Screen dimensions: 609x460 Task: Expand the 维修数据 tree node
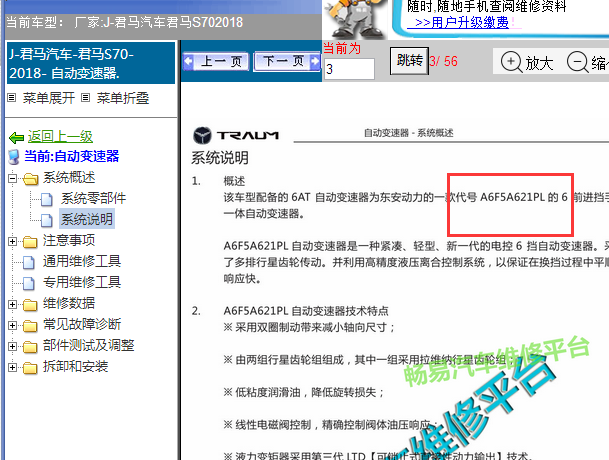point(12,304)
